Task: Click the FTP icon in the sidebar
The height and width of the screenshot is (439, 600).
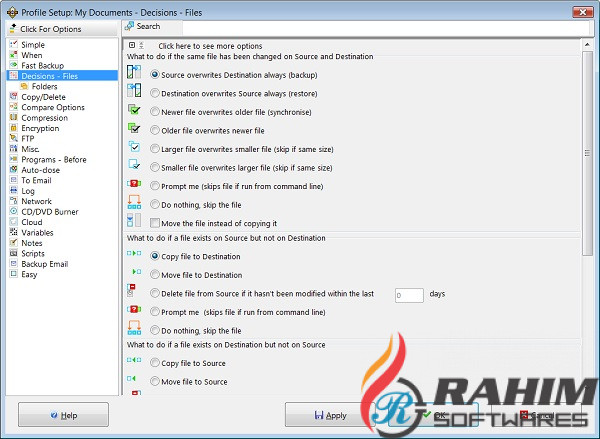Action: pos(14,138)
